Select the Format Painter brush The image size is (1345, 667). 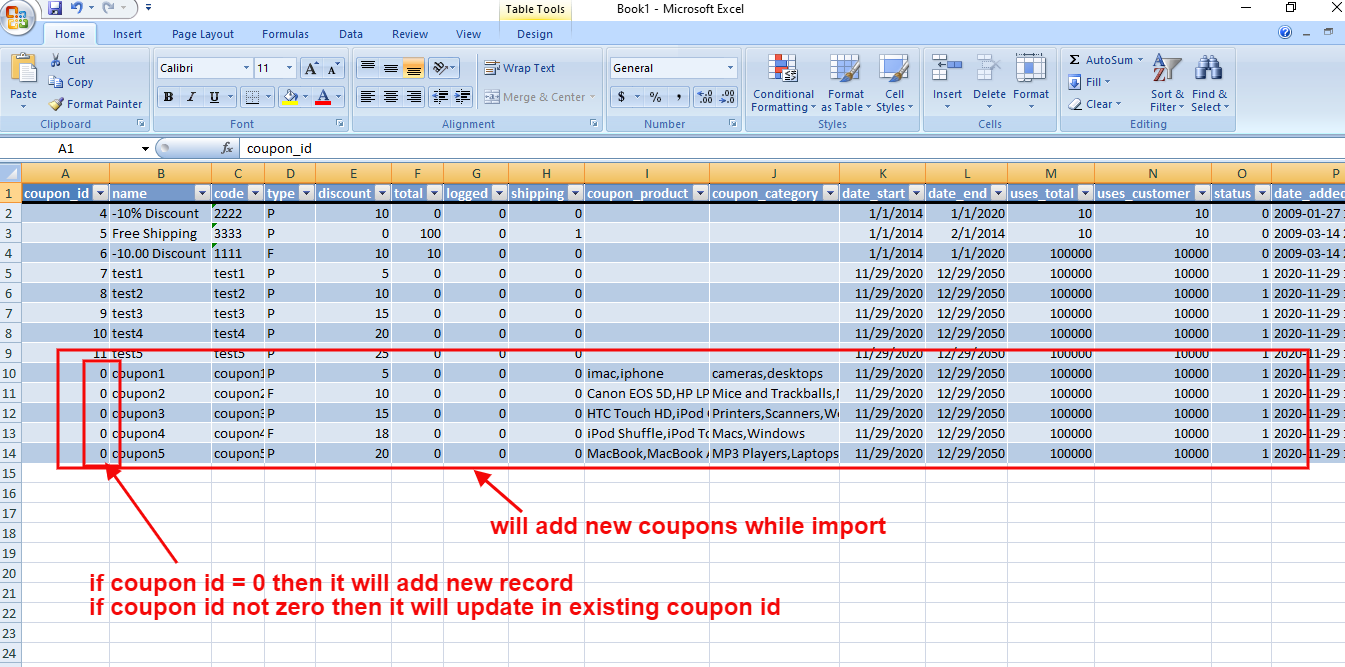tap(56, 104)
